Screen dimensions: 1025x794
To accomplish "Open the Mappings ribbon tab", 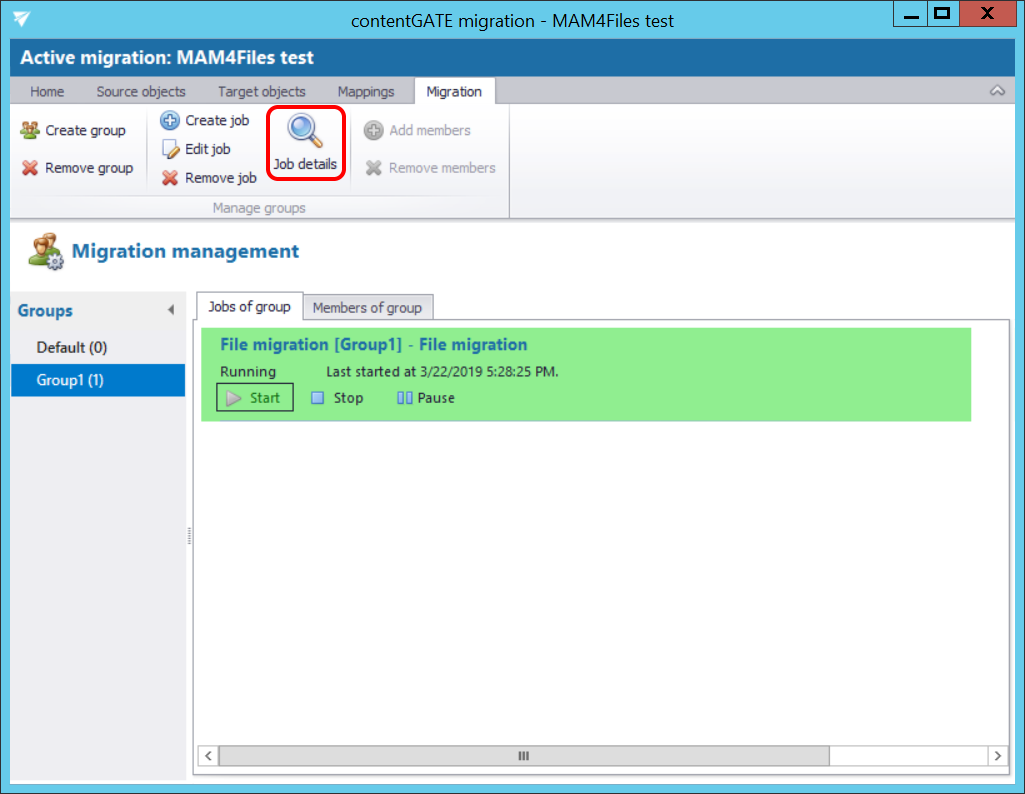I will [365, 91].
